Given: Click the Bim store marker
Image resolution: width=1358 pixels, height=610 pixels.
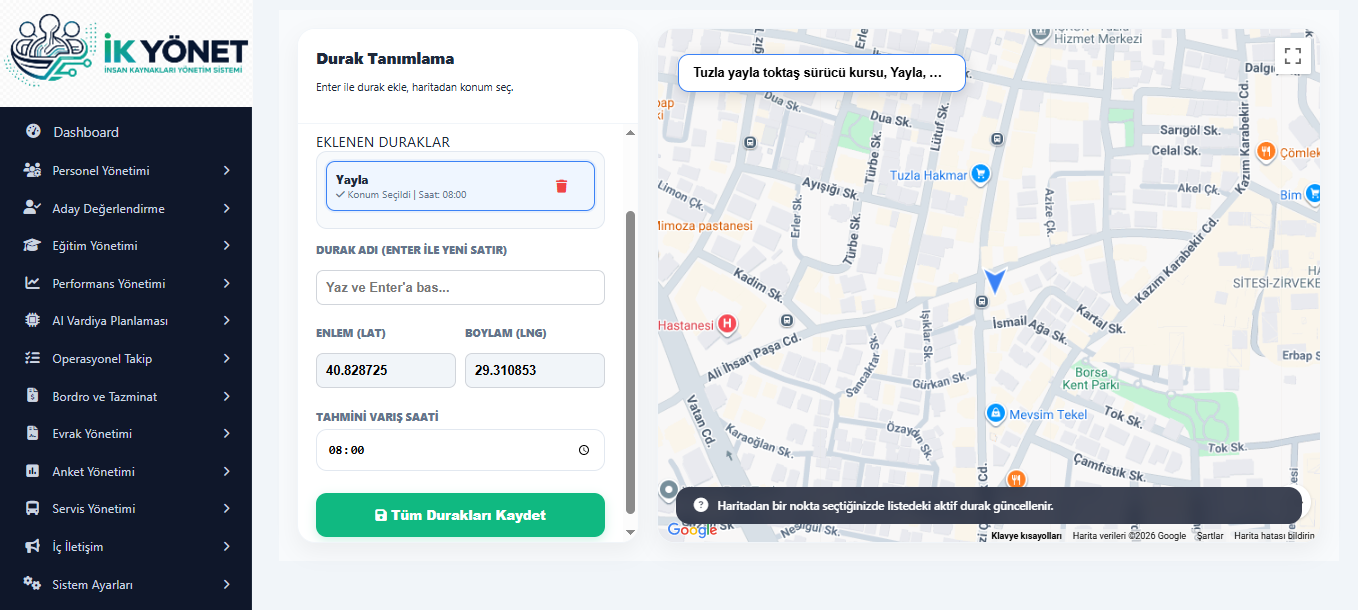Looking at the screenshot, I should tap(1314, 193).
